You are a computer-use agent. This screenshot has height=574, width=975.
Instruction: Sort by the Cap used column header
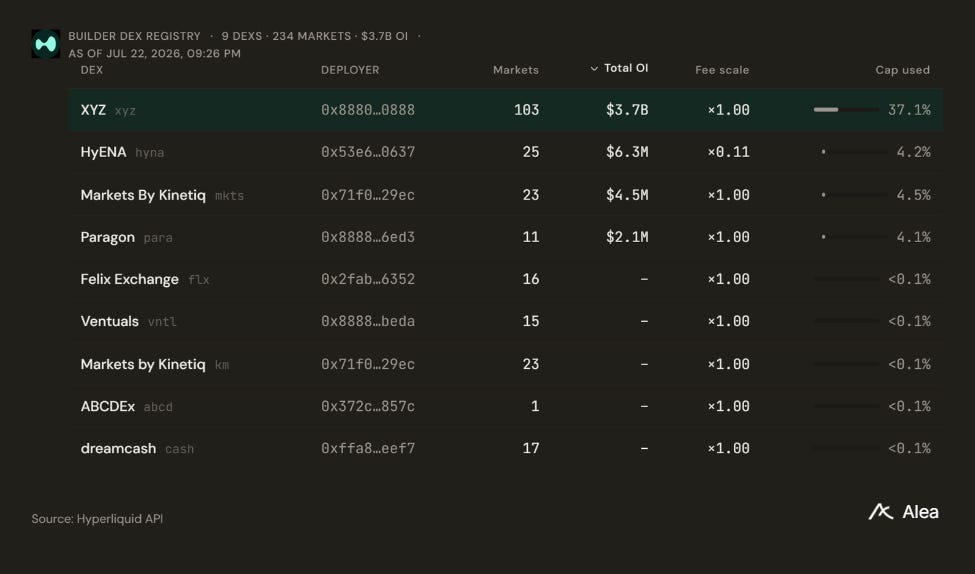click(902, 70)
